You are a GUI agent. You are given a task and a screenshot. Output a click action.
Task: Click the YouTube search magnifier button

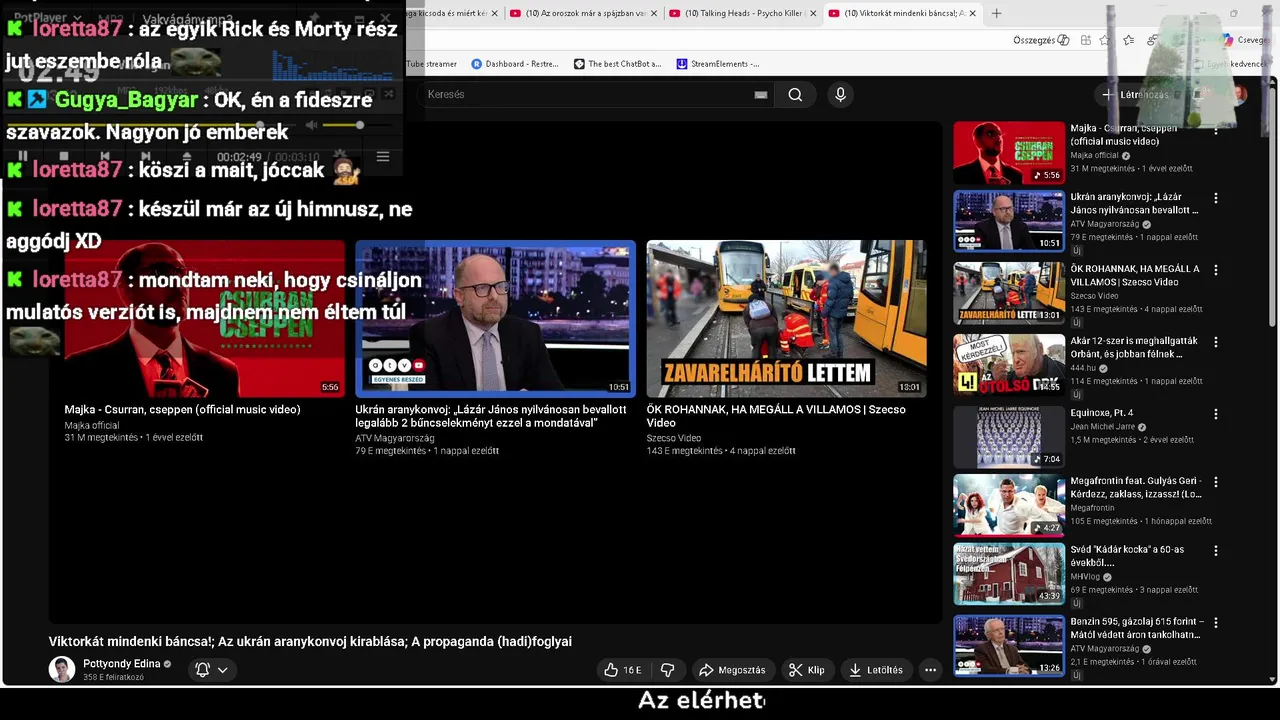click(x=795, y=95)
